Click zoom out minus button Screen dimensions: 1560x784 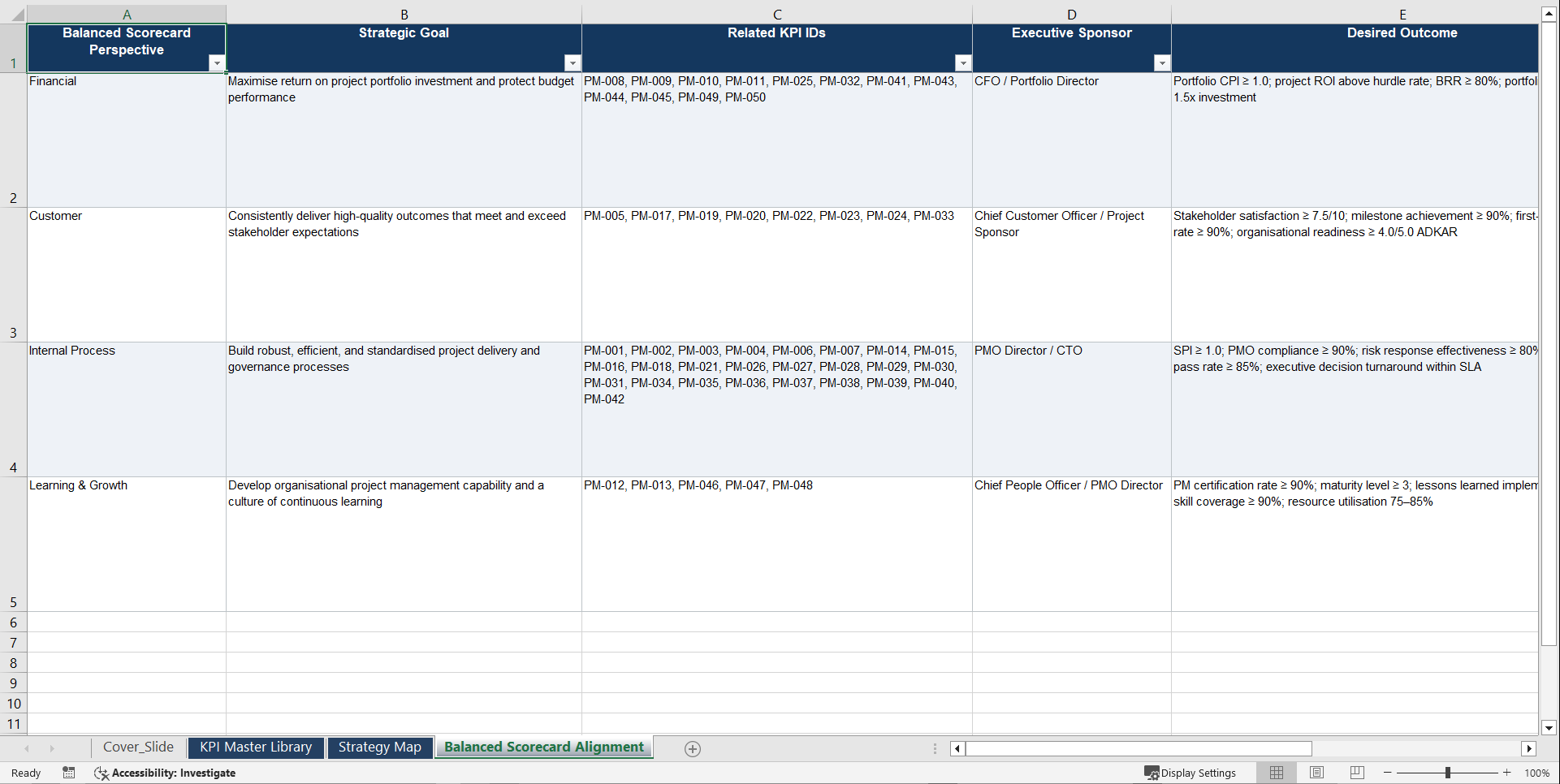click(x=1388, y=773)
